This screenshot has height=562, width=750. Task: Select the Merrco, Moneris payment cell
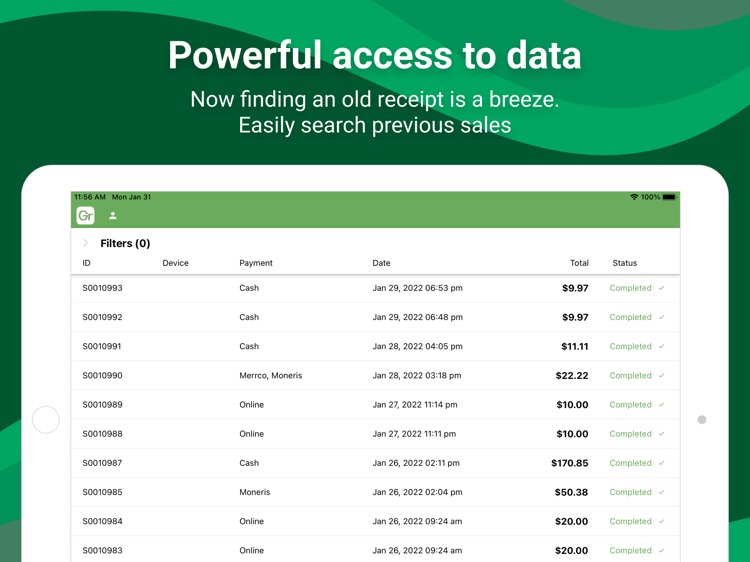[x=271, y=375]
